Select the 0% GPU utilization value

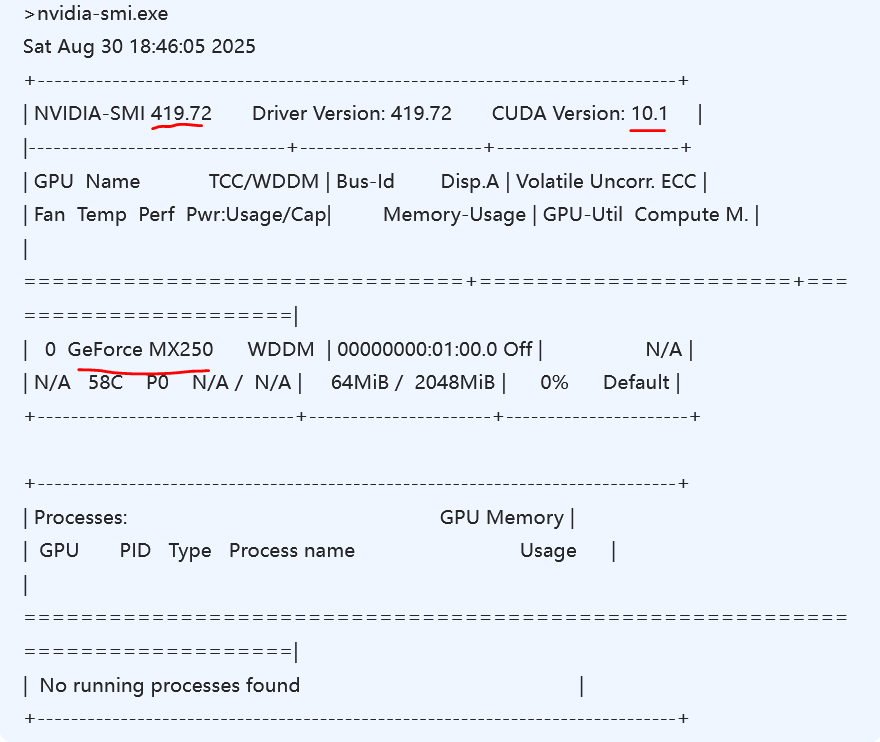click(554, 382)
